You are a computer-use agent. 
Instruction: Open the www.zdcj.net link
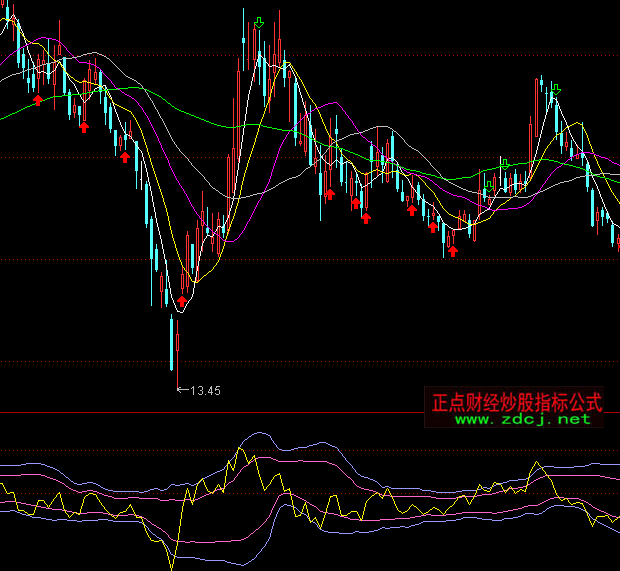[x=523, y=420]
